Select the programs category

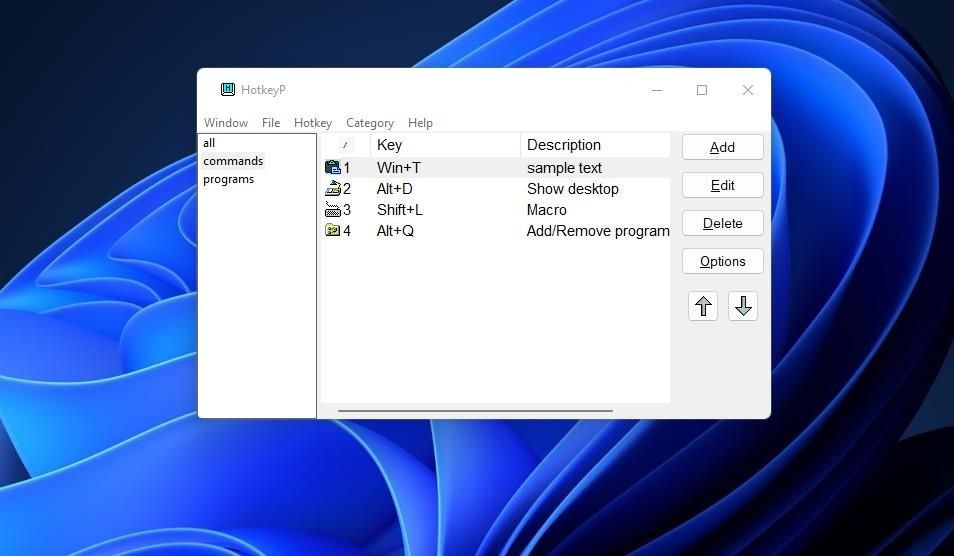(x=229, y=179)
